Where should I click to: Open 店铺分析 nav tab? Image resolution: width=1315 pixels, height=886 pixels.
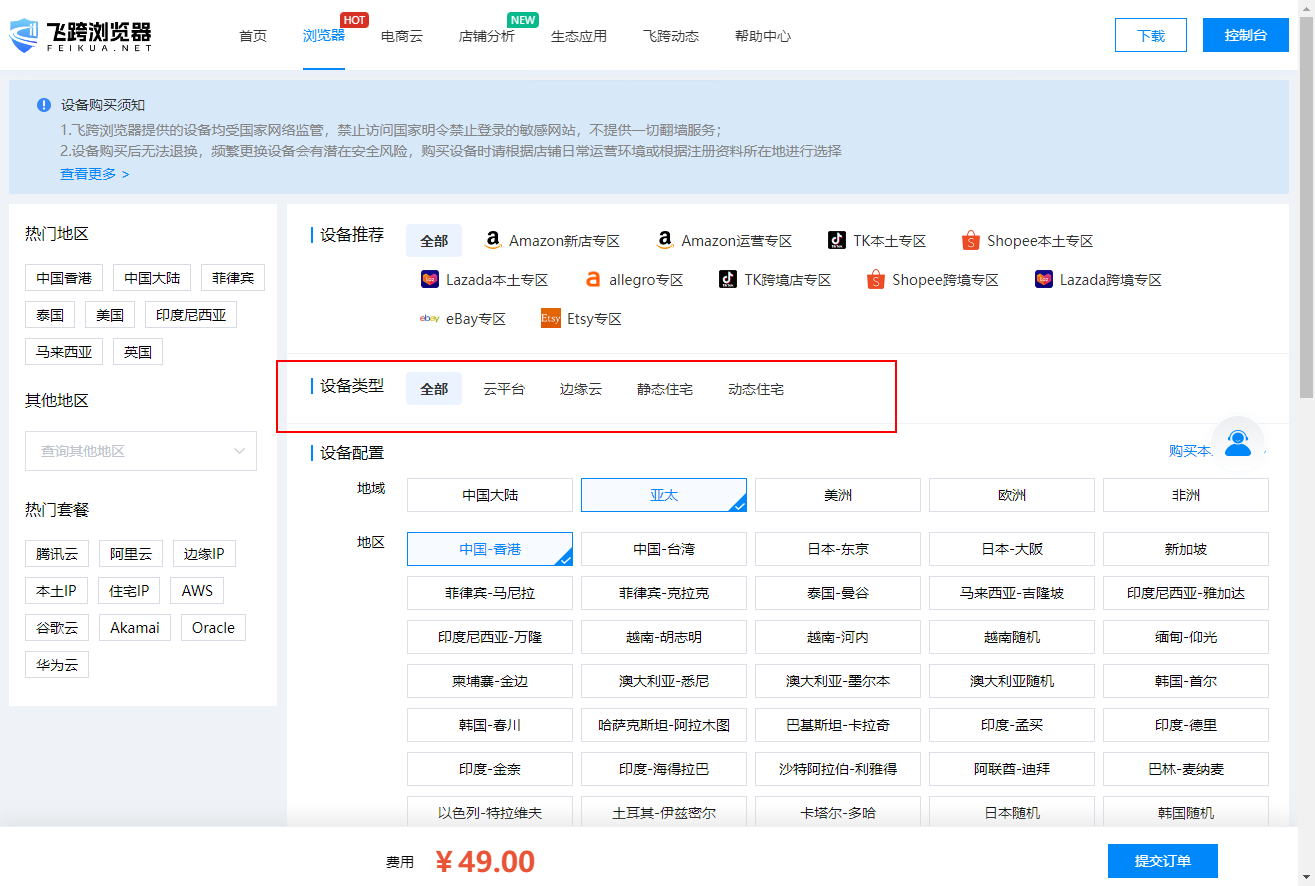[487, 36]
